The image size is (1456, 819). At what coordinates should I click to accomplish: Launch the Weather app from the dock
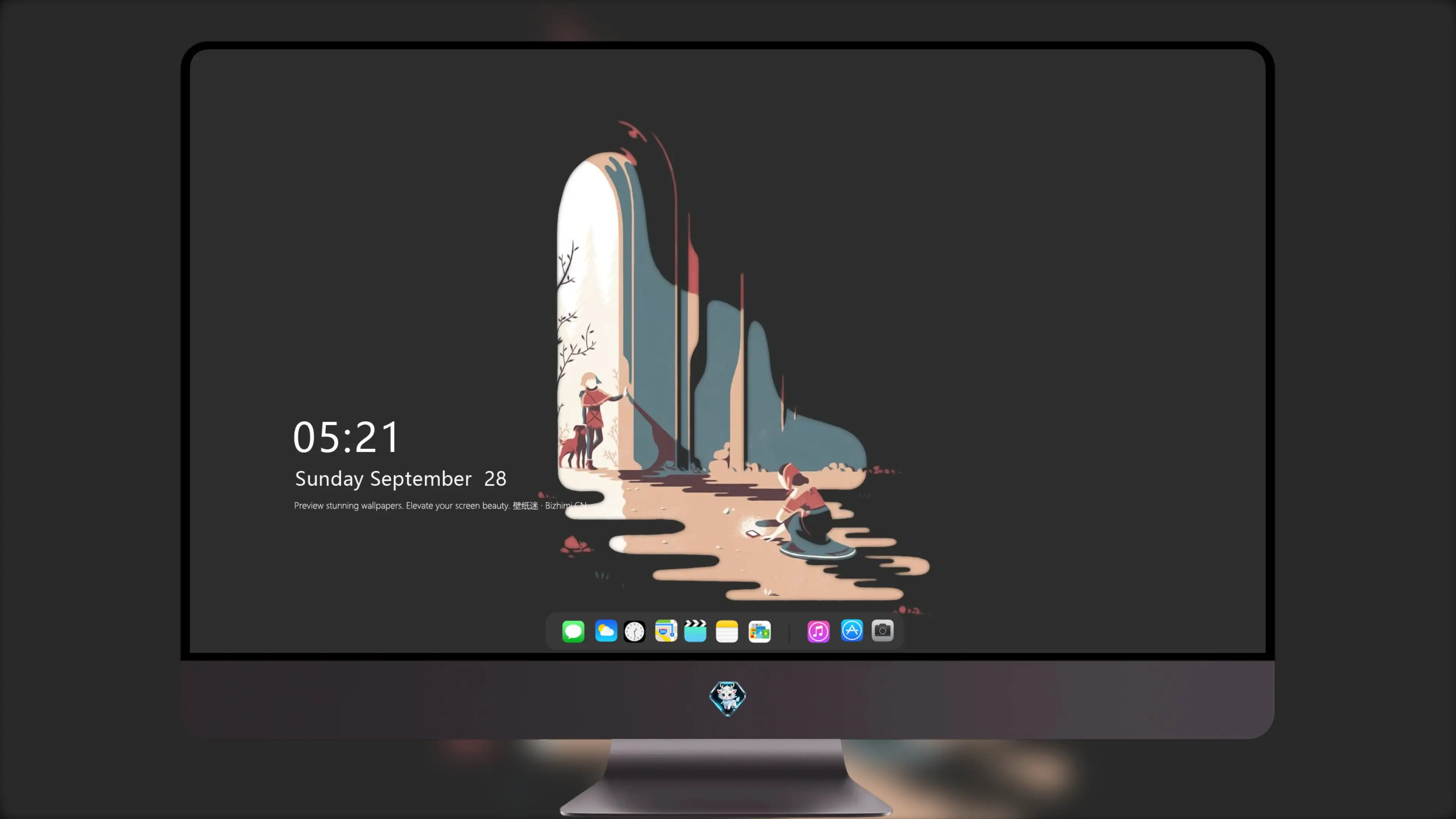pyautogui.click(x=606, y=631)
